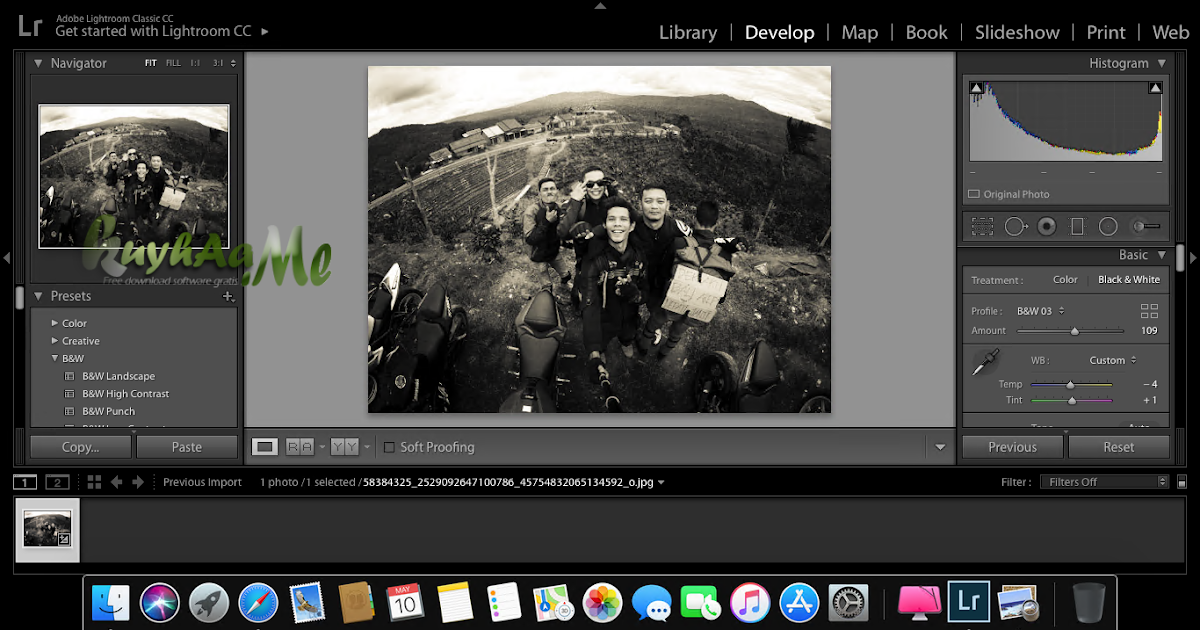
Task: Apply the B&W High Contrast preset
Action: tap(125, 394)
